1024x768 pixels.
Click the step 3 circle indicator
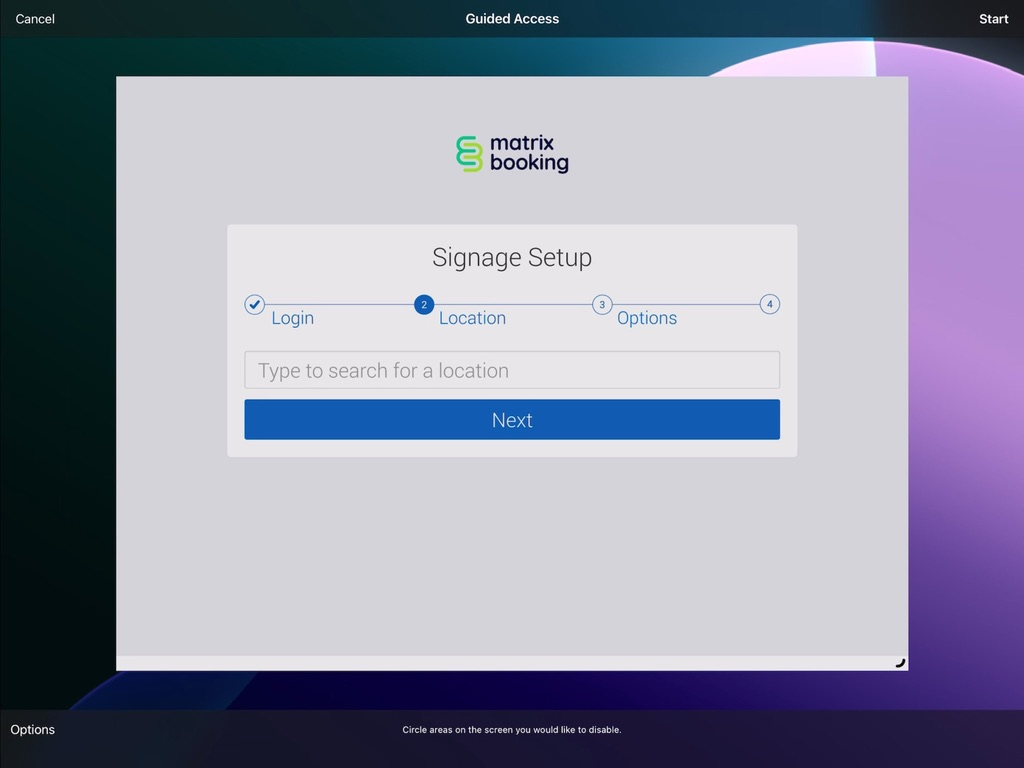click(602, 304)
